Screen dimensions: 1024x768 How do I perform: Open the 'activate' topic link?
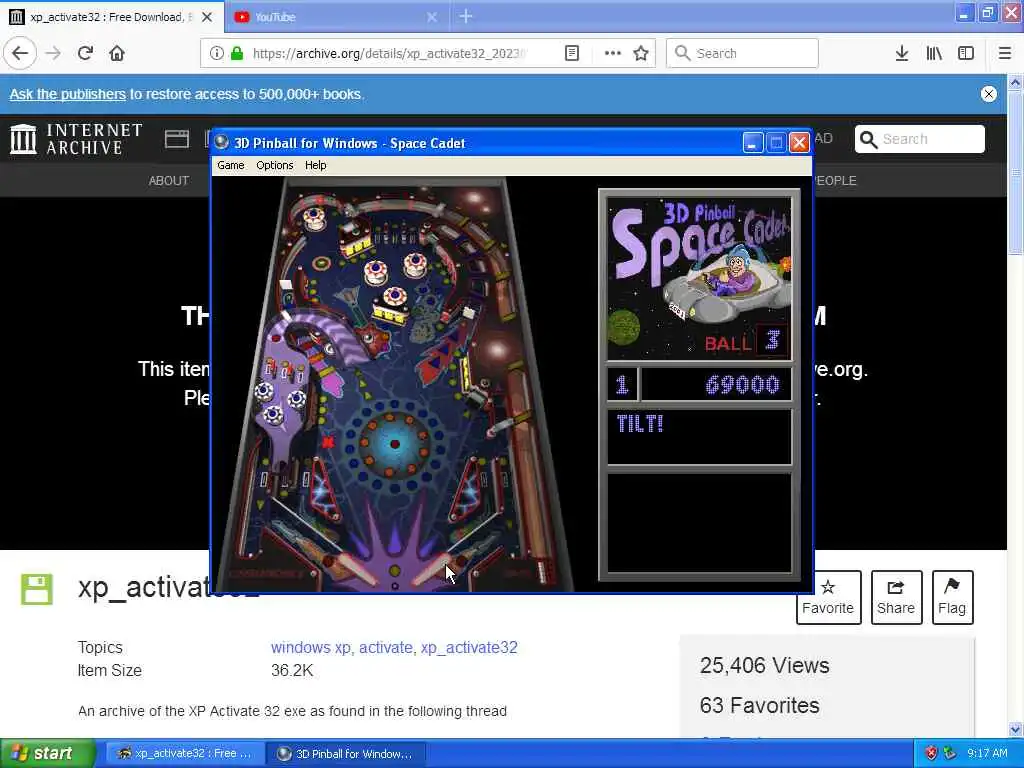[385, 647]
